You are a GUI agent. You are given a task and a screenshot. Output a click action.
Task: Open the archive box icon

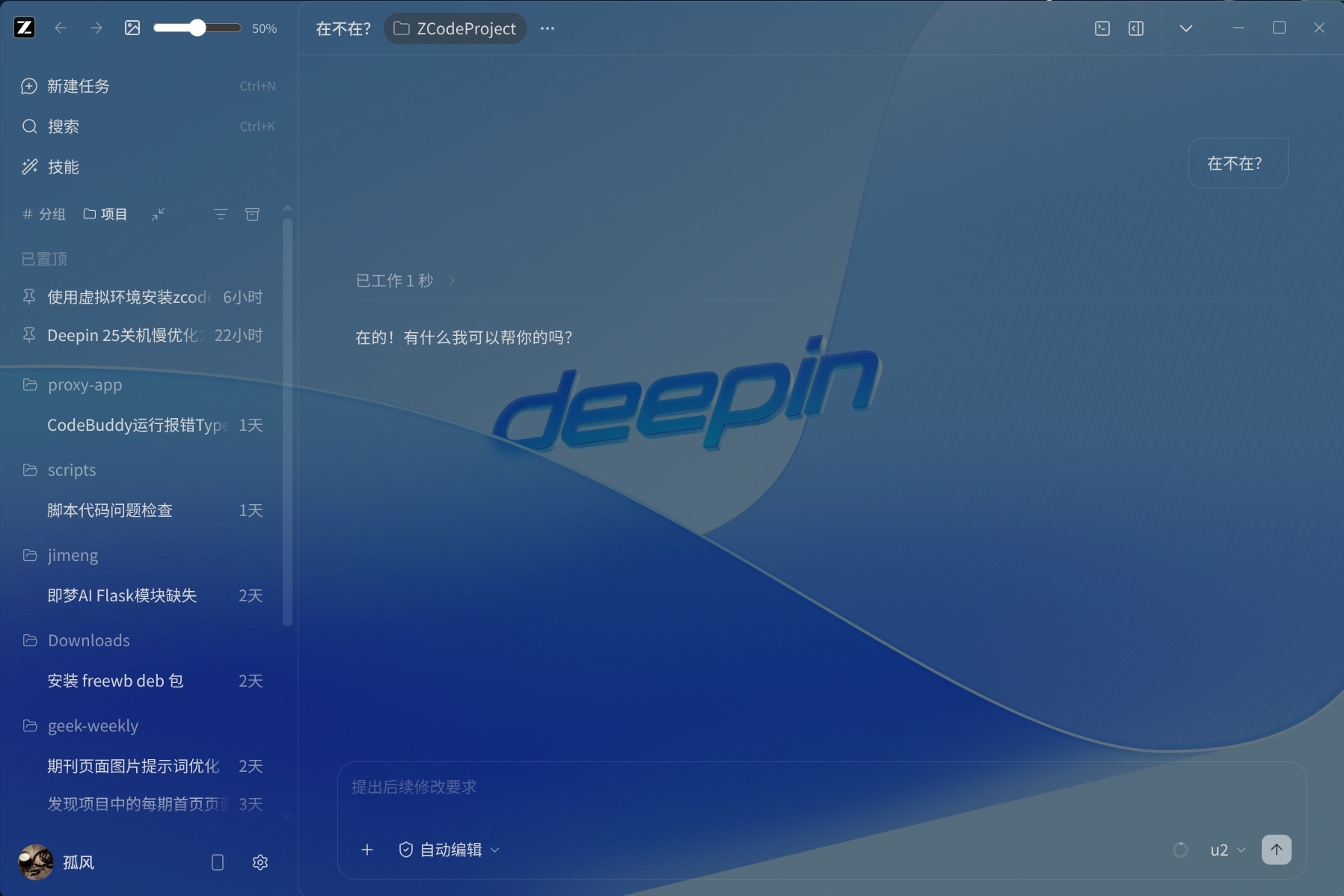[253, 214]
